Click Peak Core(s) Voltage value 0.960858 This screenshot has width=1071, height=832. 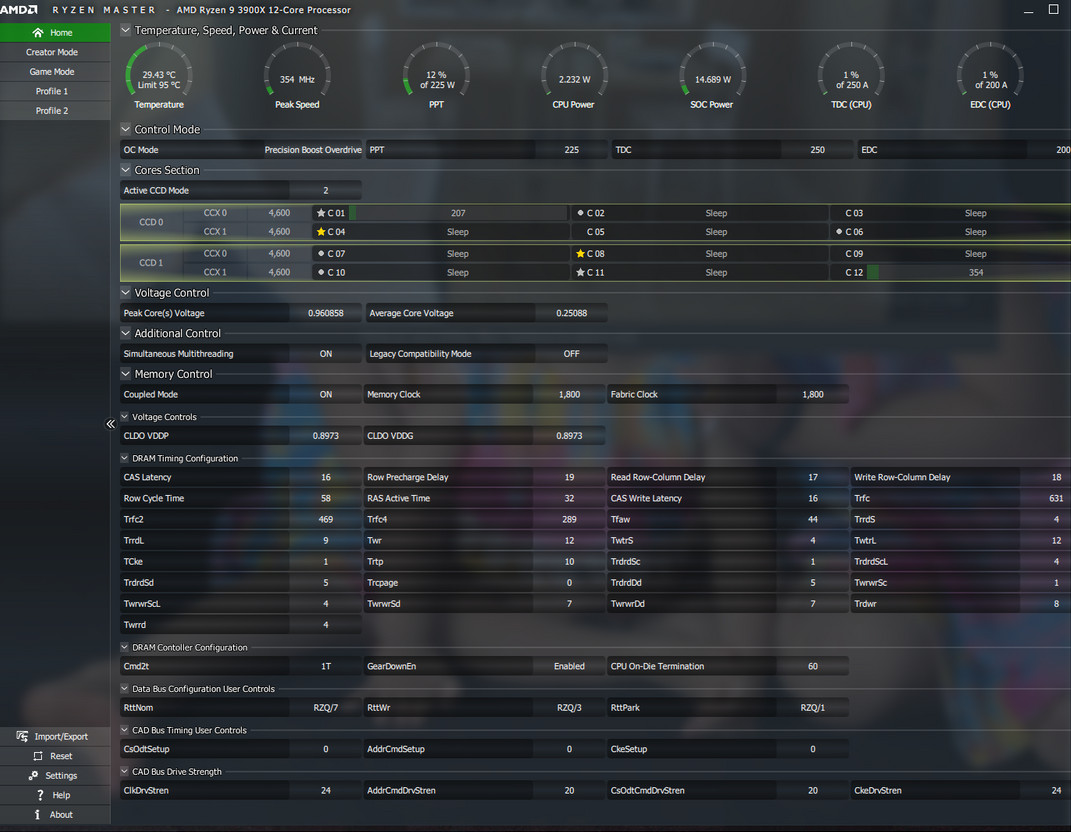pos(326,313)
